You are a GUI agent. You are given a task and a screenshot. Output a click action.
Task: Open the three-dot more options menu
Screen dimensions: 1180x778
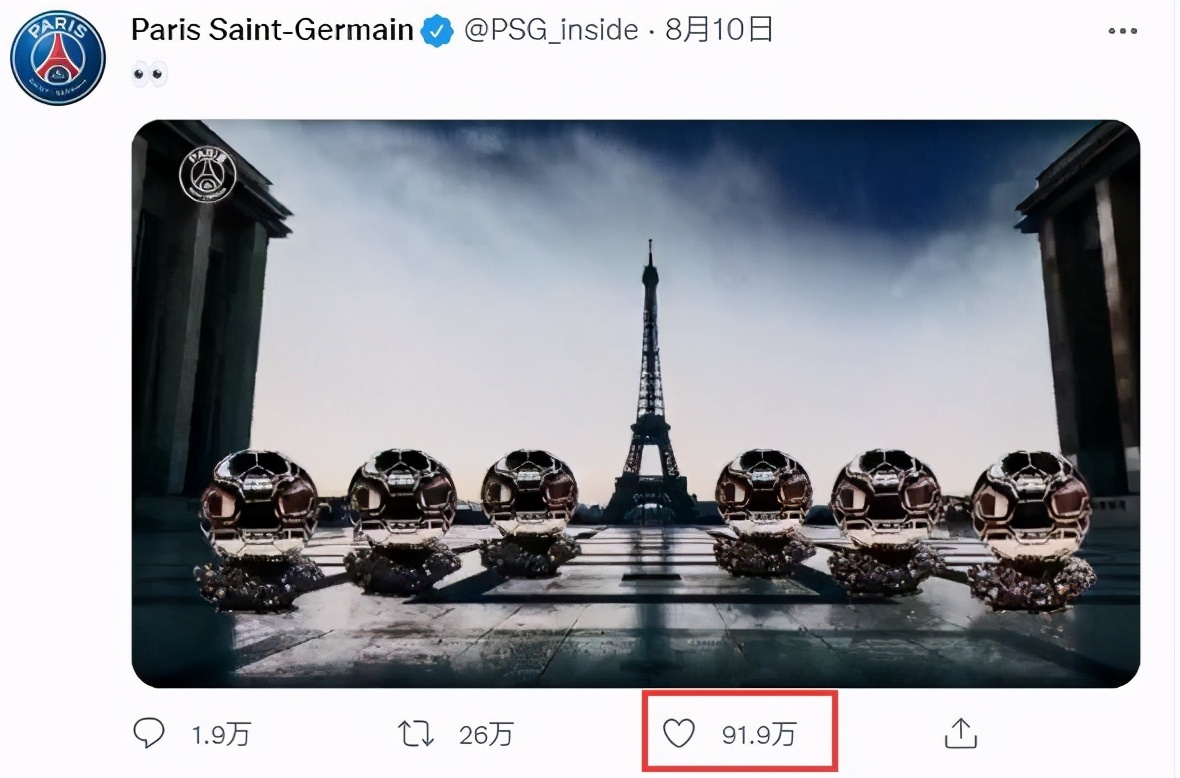[1122, 31]
